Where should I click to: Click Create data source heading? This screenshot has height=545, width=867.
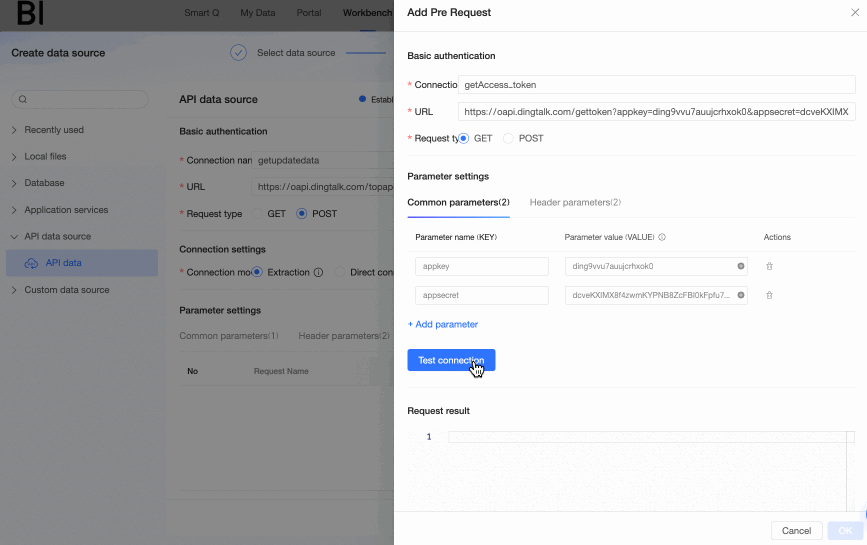[x=58, y=53]
